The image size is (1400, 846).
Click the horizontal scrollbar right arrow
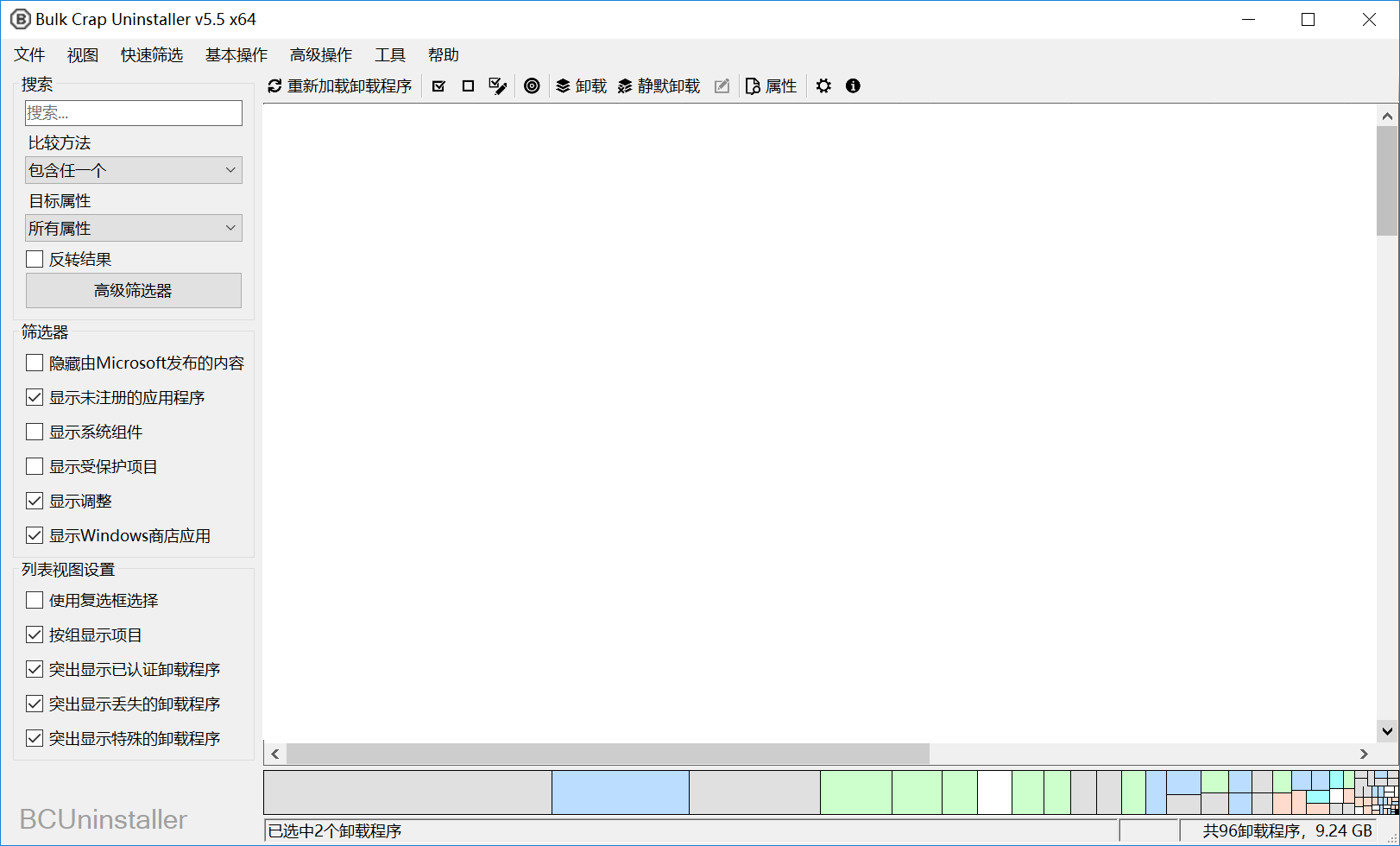(x=1364, y=754)
